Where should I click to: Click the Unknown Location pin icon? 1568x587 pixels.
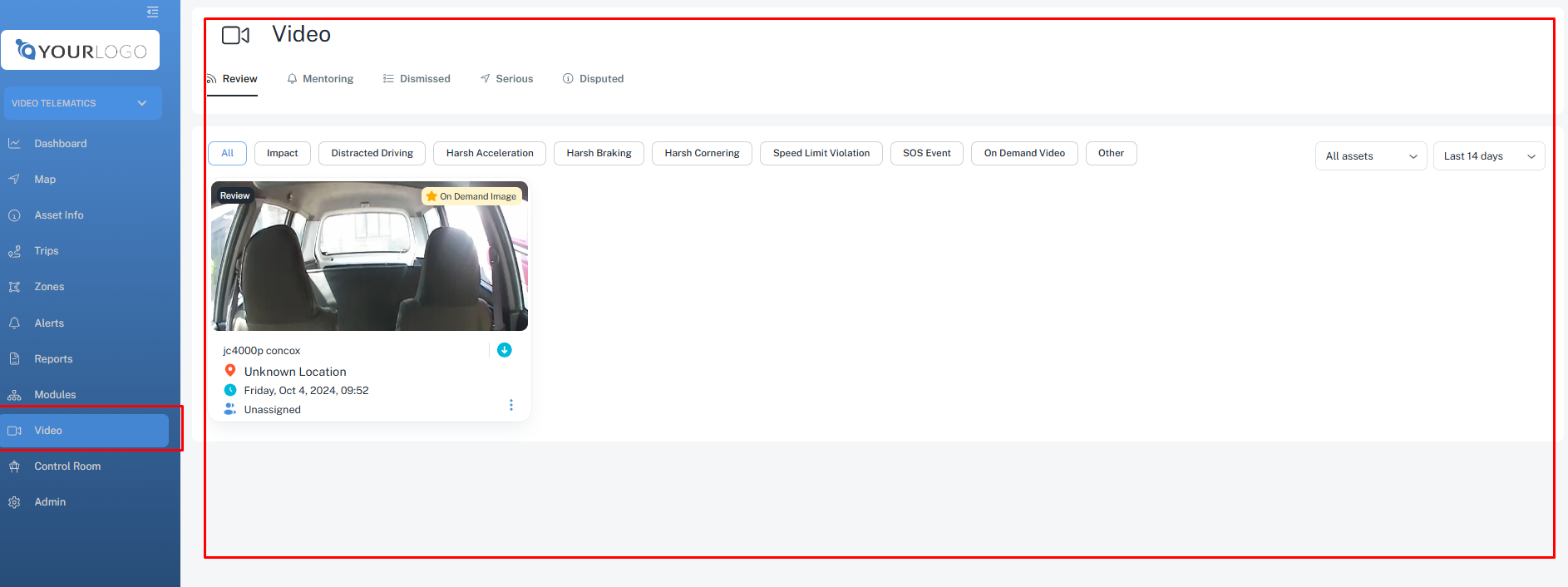point(230,371)
